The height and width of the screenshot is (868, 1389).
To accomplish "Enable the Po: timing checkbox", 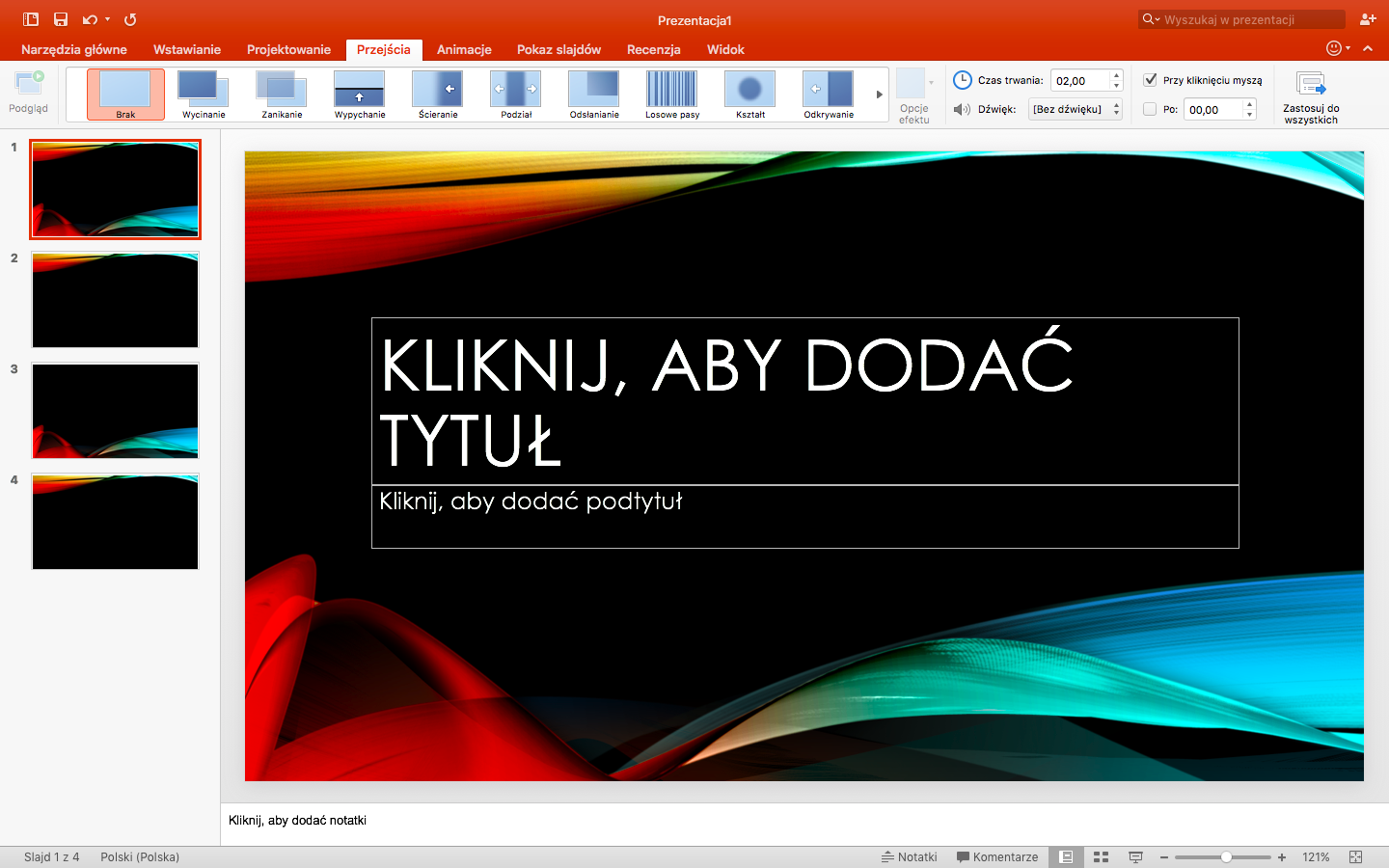I will pos(1150,109).
